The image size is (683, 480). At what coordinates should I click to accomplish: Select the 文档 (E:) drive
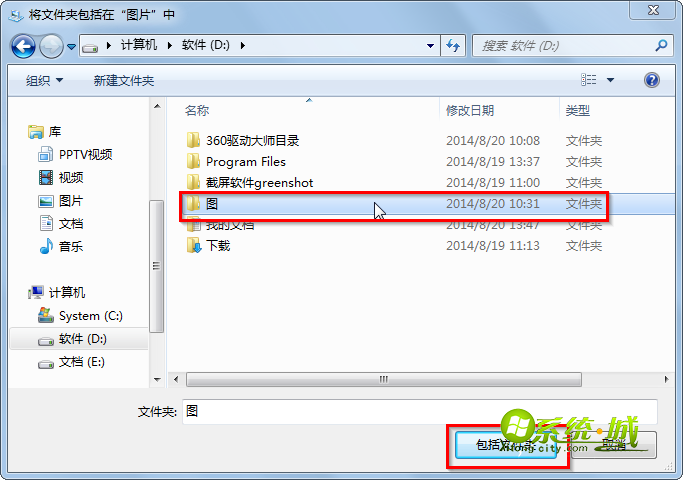(71, 362)
